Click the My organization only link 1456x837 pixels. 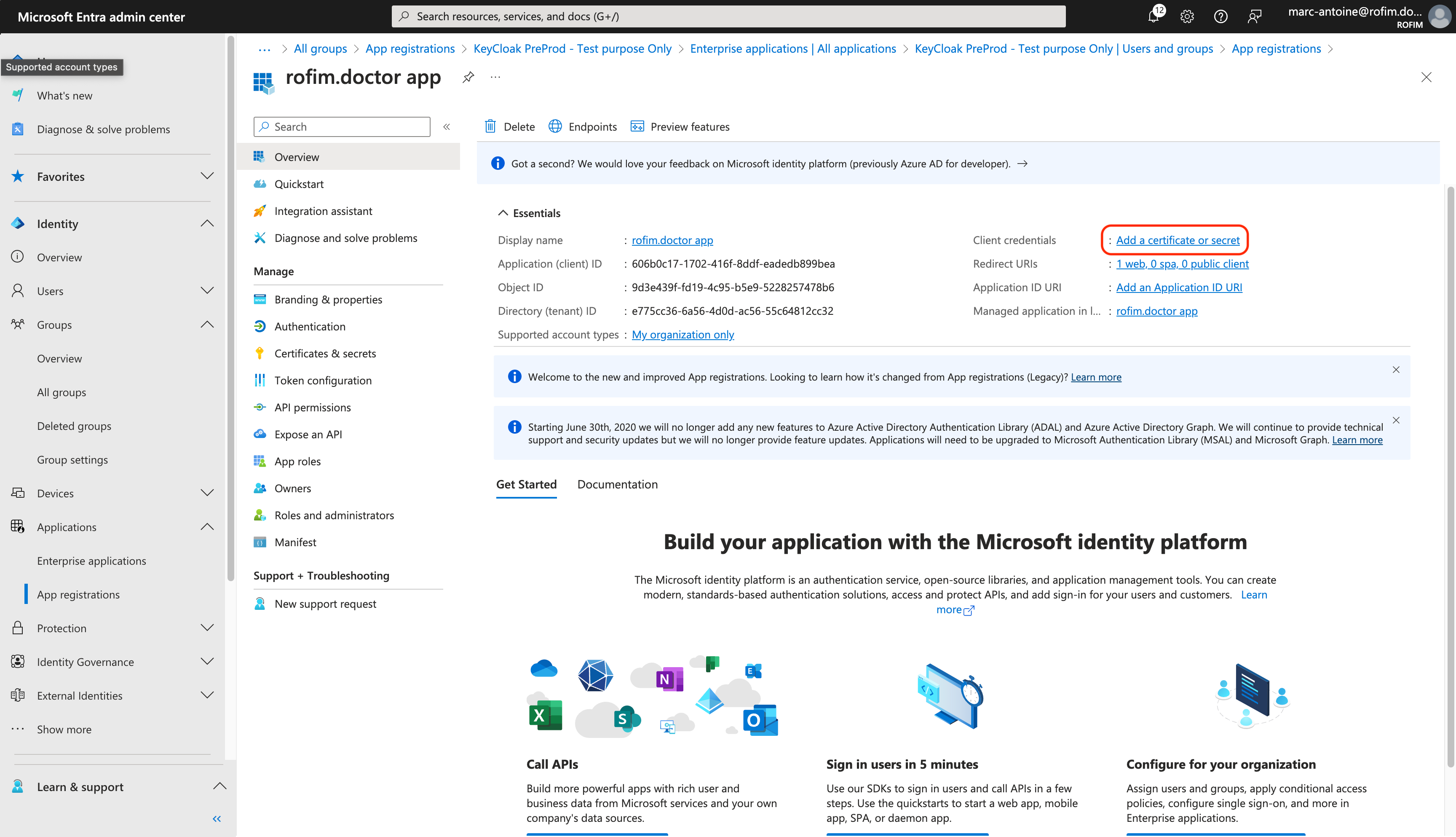tap(682, 335)
